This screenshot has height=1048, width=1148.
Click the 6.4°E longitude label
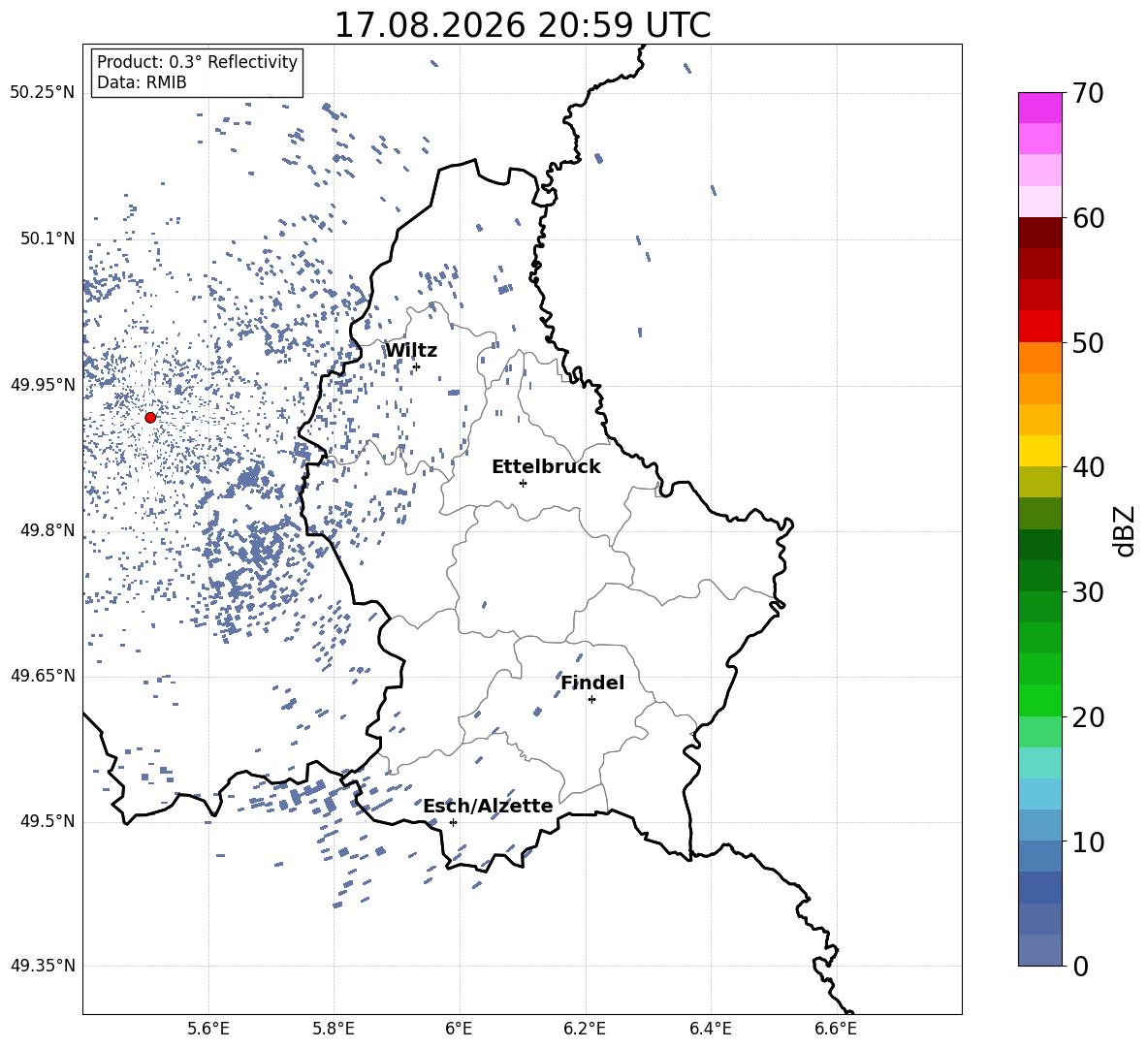(710, 1029)
